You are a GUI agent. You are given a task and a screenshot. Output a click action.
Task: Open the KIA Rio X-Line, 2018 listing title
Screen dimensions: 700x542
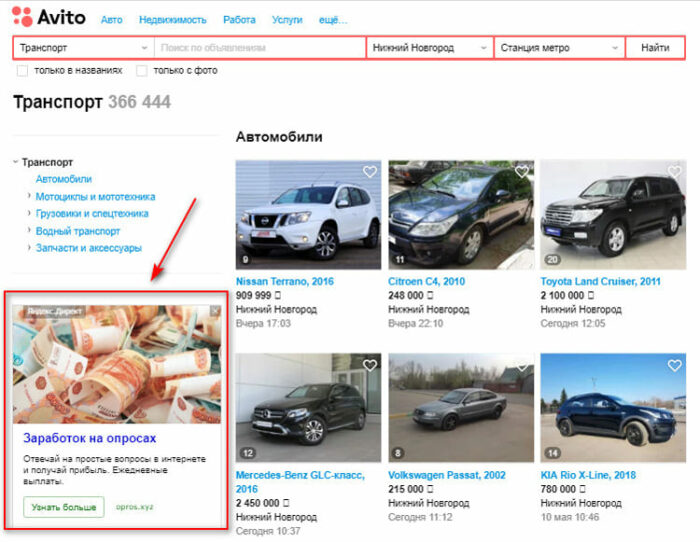point(588,475)
